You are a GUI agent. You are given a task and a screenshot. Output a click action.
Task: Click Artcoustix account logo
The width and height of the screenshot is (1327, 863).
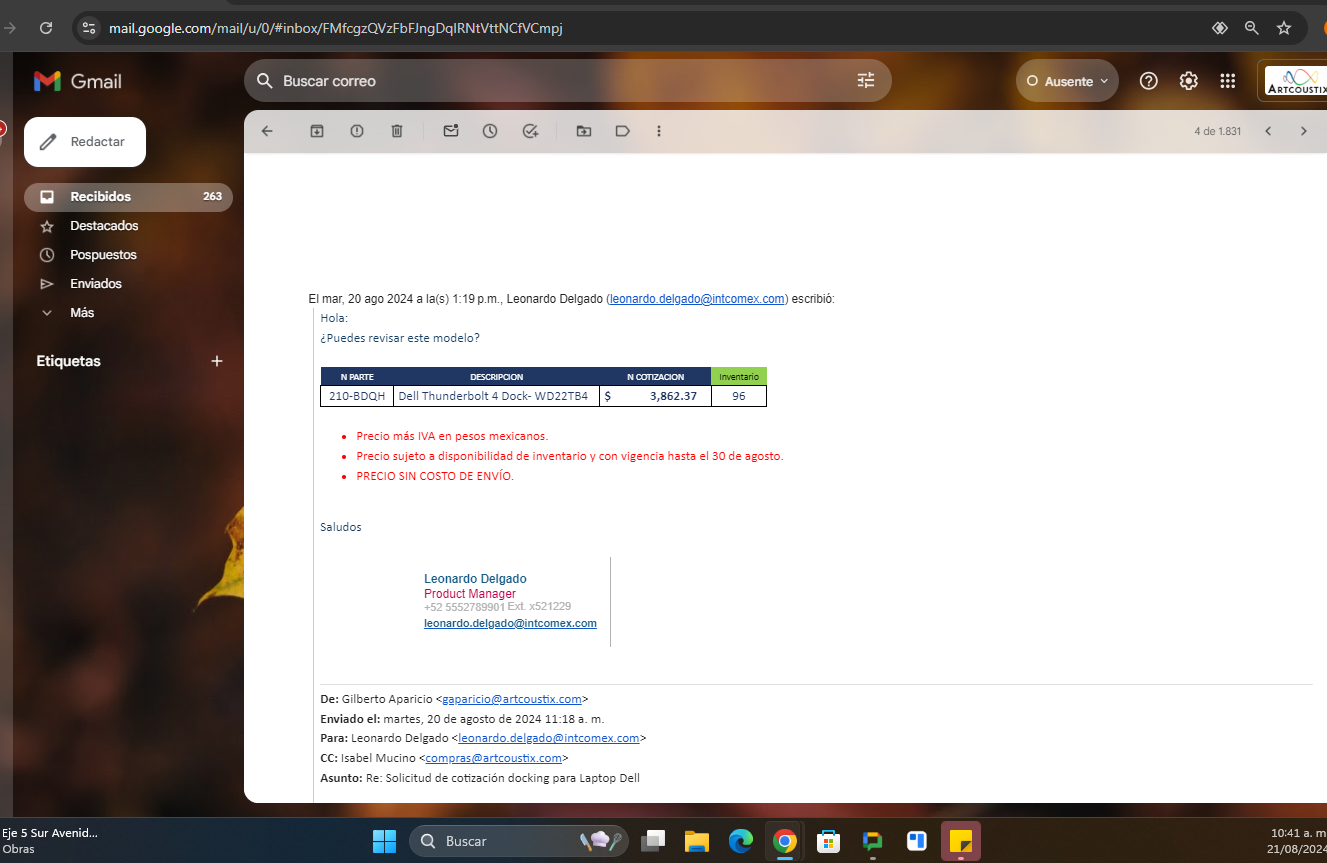1294,81
